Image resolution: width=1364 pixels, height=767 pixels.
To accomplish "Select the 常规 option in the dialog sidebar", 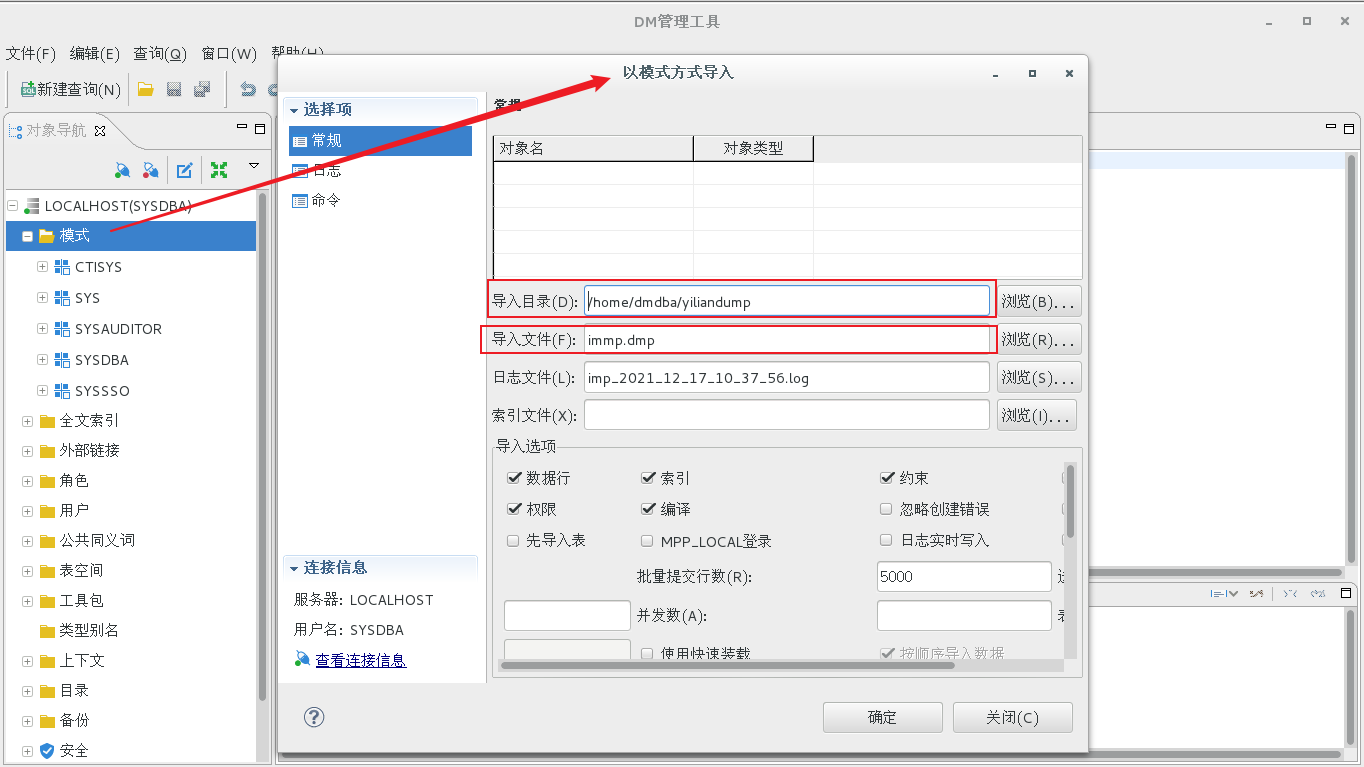I will point(380,141).
